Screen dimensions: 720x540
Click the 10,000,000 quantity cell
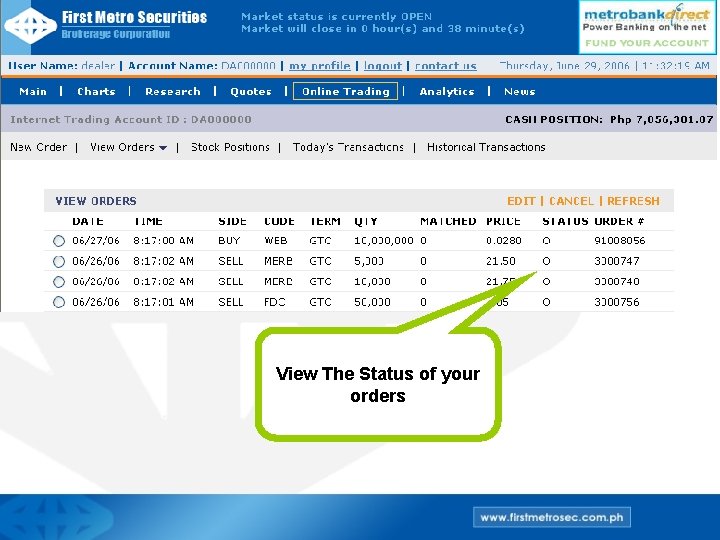coord(383,241)
